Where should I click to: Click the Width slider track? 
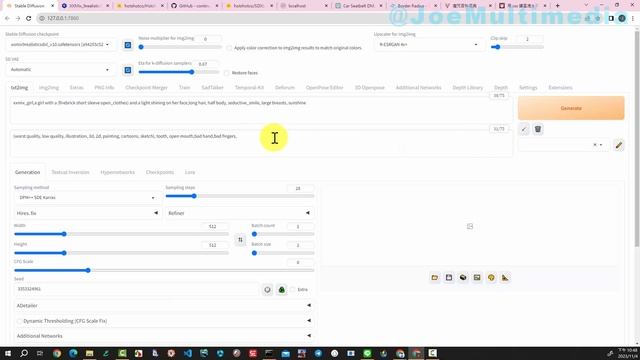click(x=121, y=234)
